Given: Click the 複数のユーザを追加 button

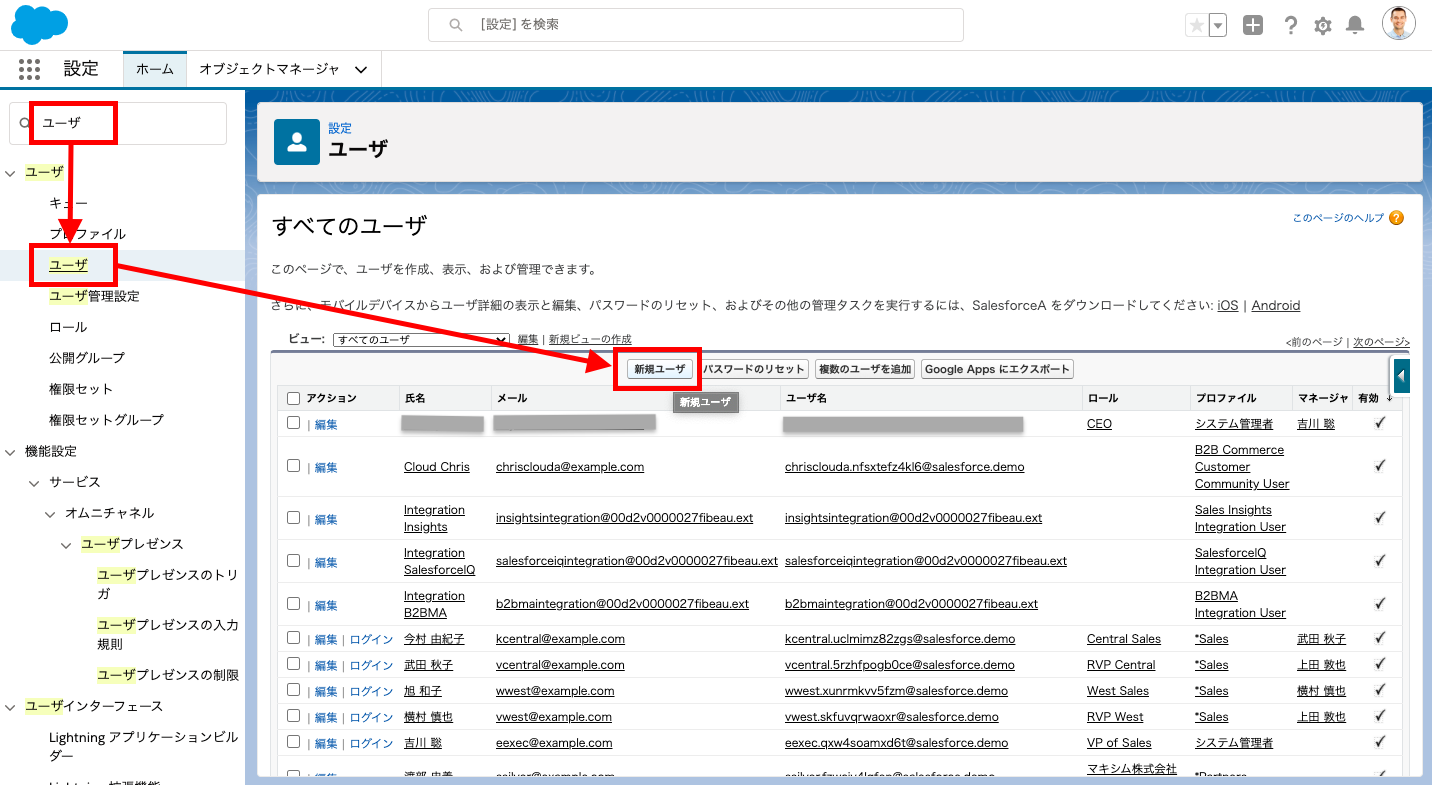Looking at the screenshot, I should (x=865, y=369).
